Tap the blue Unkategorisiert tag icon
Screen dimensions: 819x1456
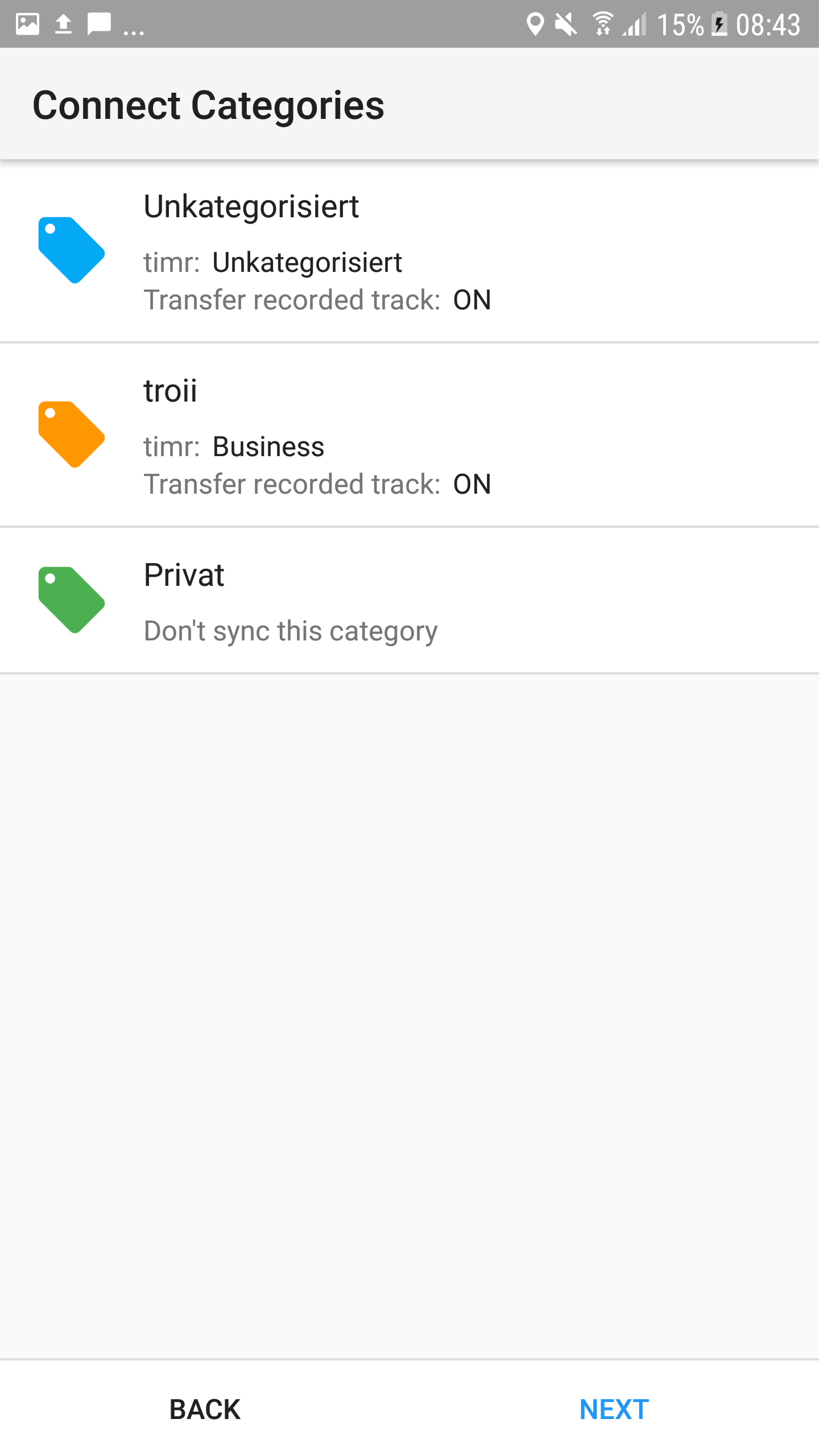click(x=71, y=250)
